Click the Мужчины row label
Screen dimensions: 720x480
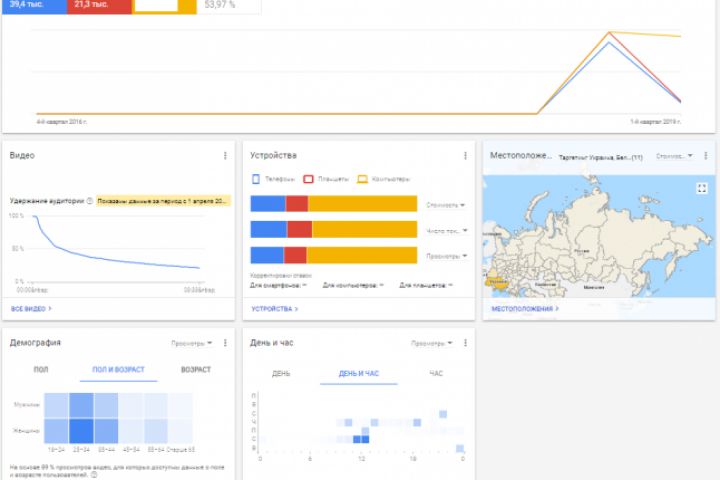[27, 405]
